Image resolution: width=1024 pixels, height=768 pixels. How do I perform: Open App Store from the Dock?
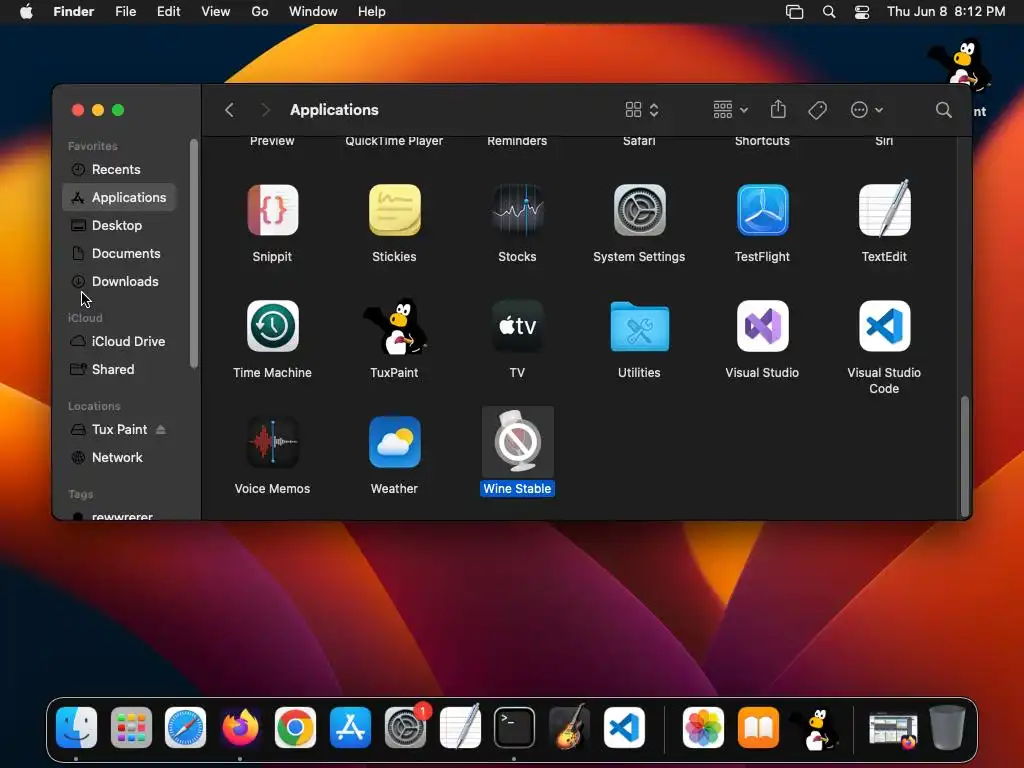point(350,728)
